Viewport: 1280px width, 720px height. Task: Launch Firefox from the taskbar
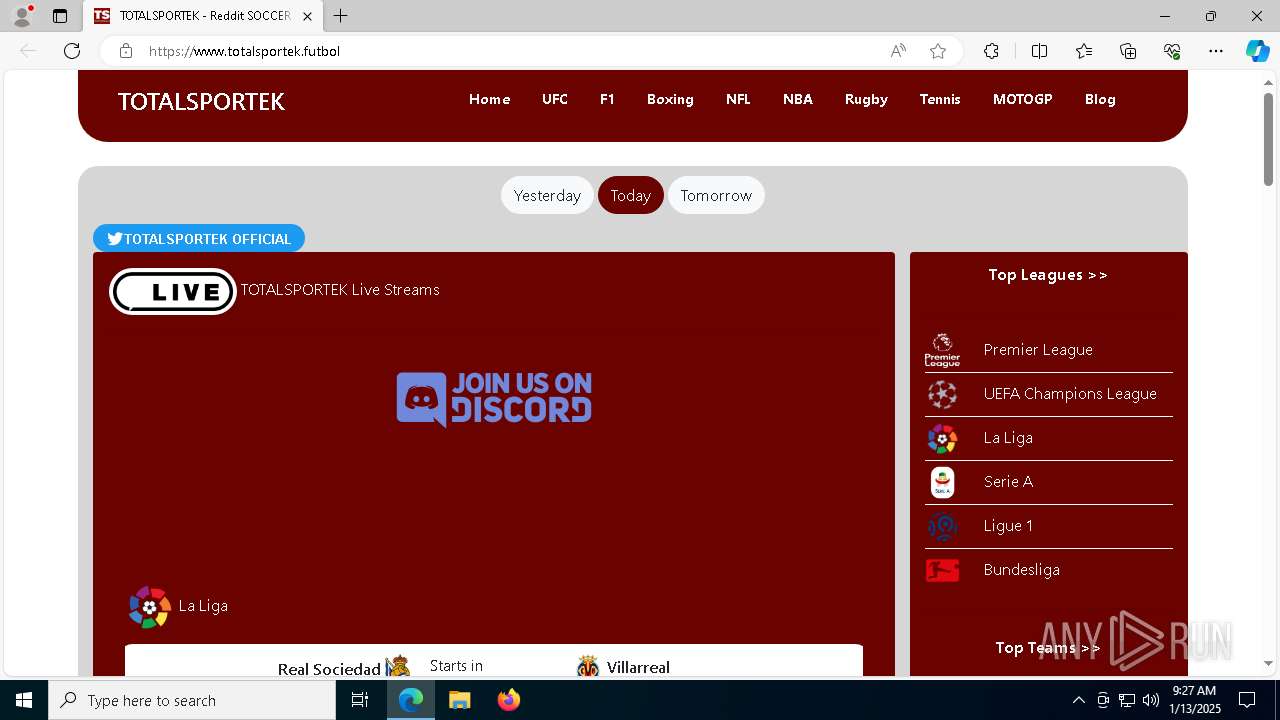click(508, 700)
